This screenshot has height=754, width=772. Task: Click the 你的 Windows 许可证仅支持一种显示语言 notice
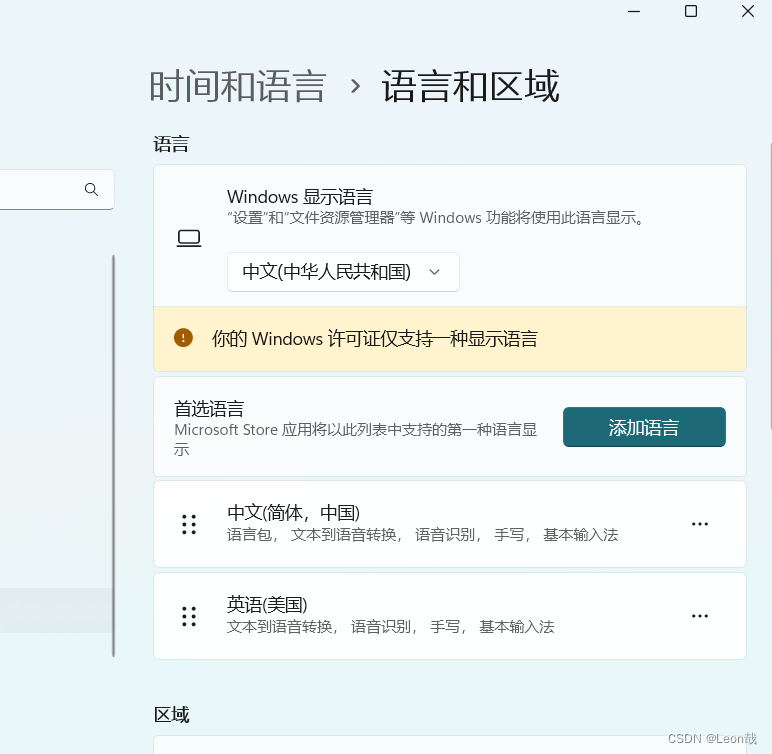pyautogui.click(x=450, y=339)
